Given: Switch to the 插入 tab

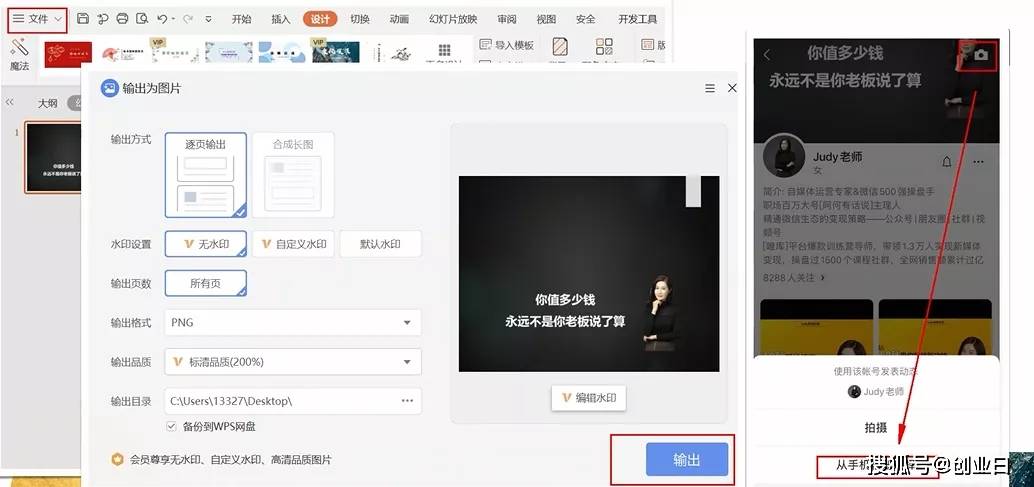Looking at the screenshot, I should pos(281,19).
